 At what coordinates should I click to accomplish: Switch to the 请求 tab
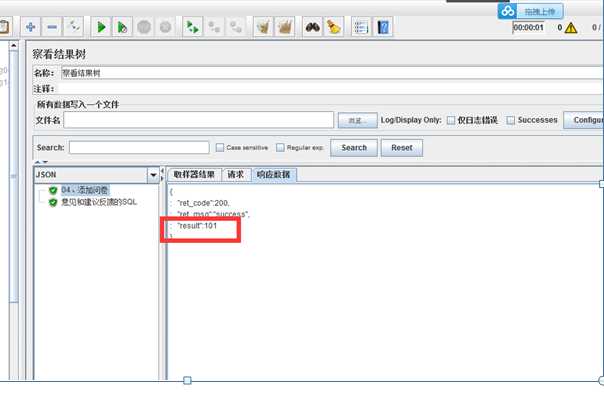pos(236,174)
